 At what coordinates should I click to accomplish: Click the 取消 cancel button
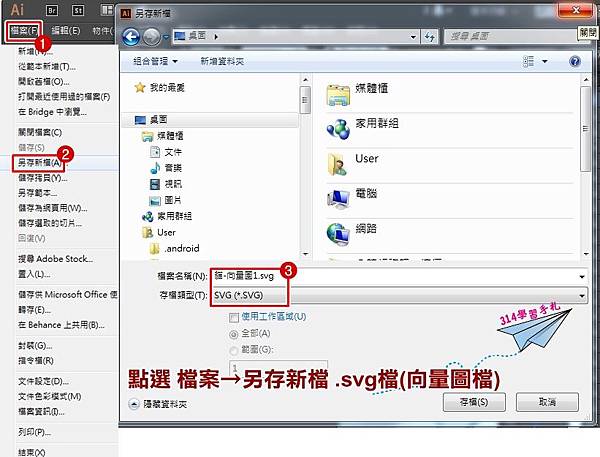pyautogui.click(x=547, y=402)
